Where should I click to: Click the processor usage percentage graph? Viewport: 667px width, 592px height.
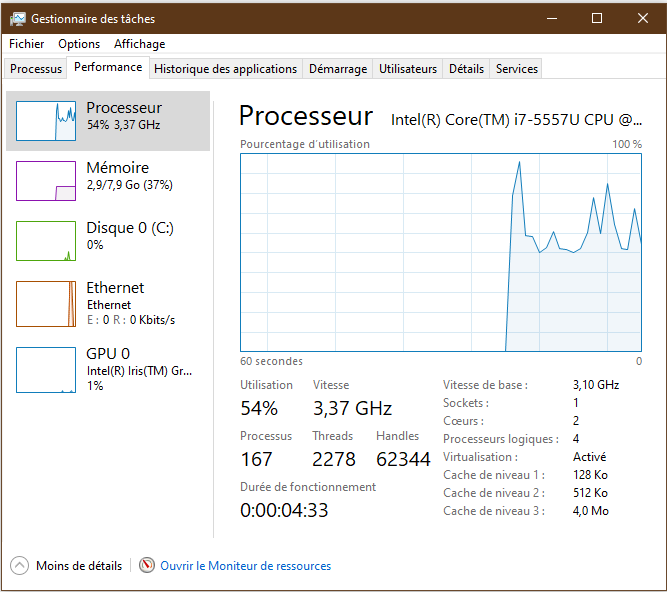click(x=440, y=252)
